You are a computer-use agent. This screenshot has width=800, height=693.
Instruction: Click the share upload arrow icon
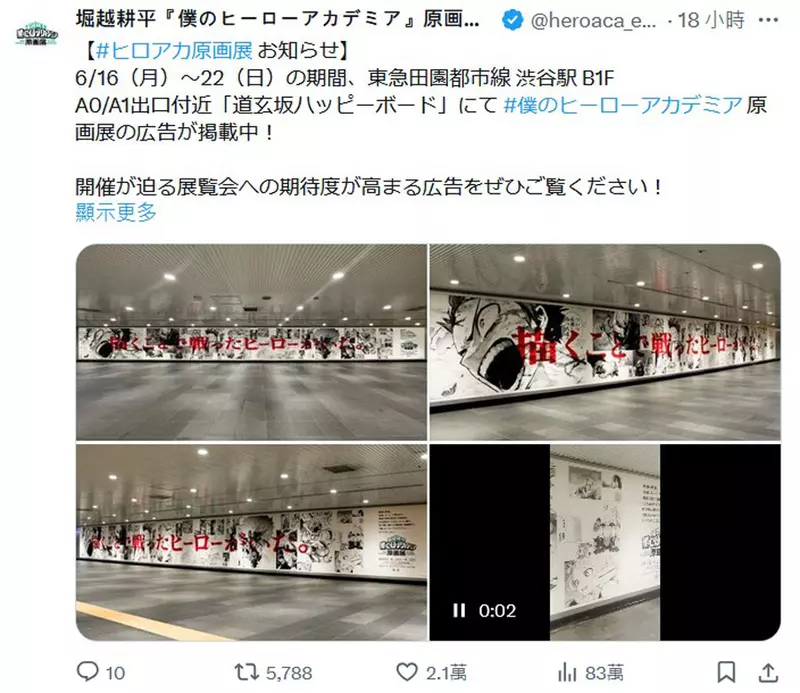click(x=768, y=672)
